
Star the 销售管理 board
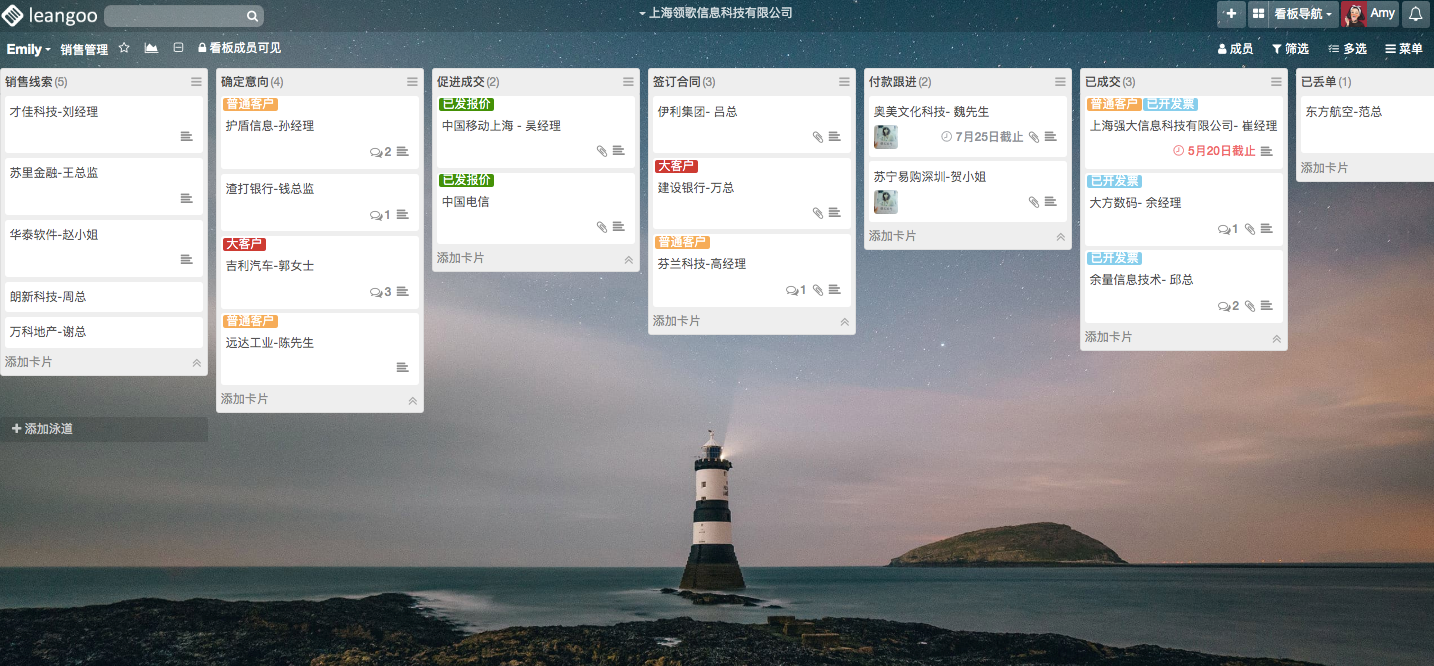click(124, 48)
